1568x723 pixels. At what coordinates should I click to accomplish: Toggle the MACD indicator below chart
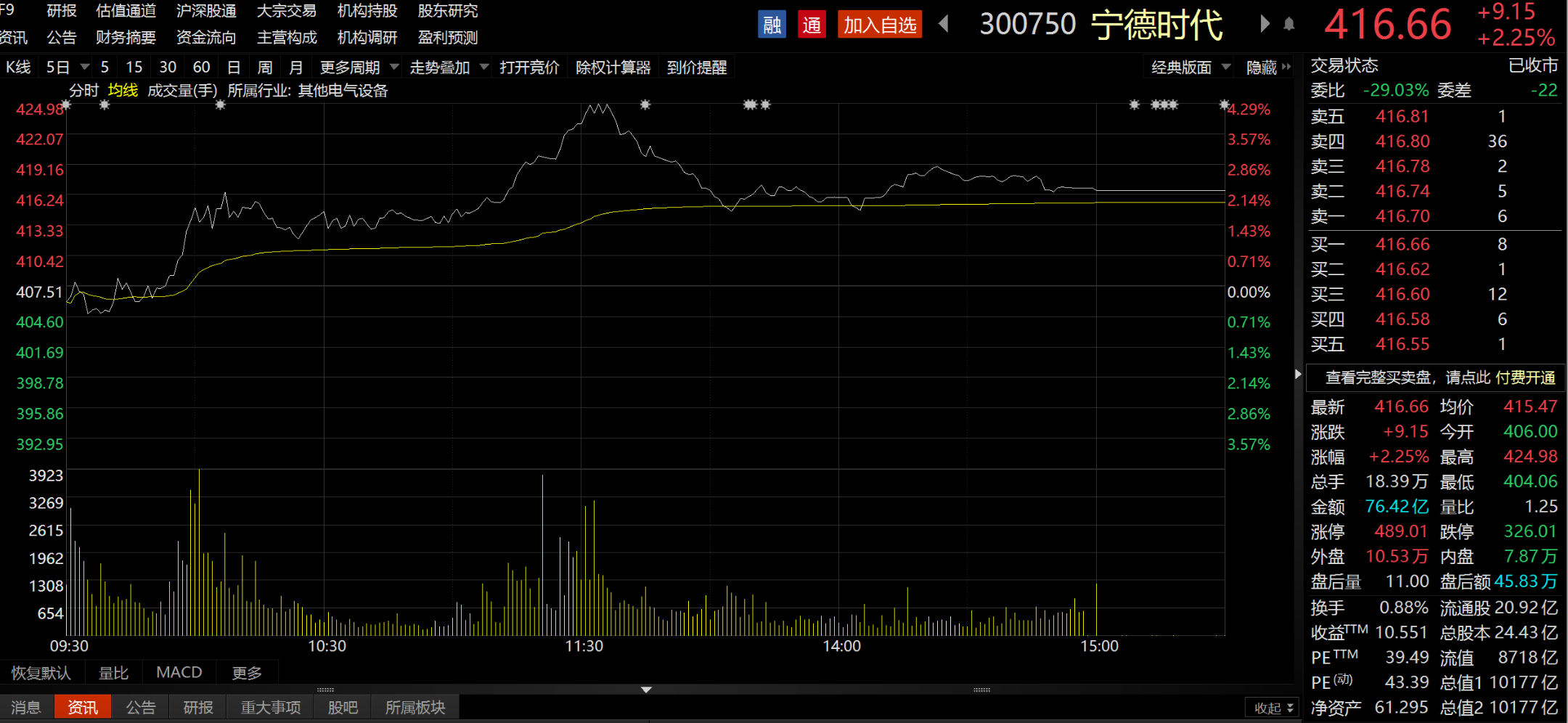coord(179,673)
